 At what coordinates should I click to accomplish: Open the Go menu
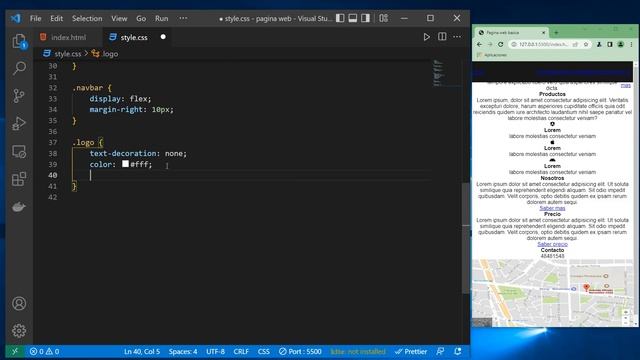tap(141, 18)
